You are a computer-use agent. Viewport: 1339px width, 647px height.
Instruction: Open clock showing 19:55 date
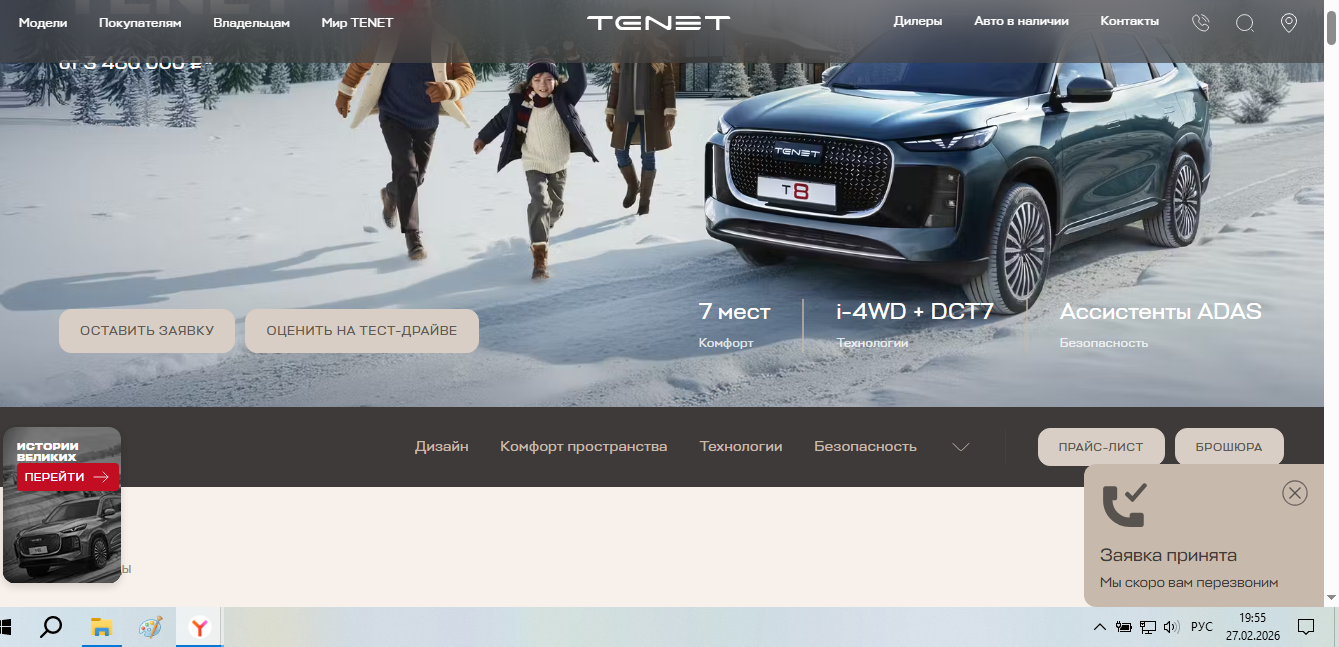[1253, 627]
